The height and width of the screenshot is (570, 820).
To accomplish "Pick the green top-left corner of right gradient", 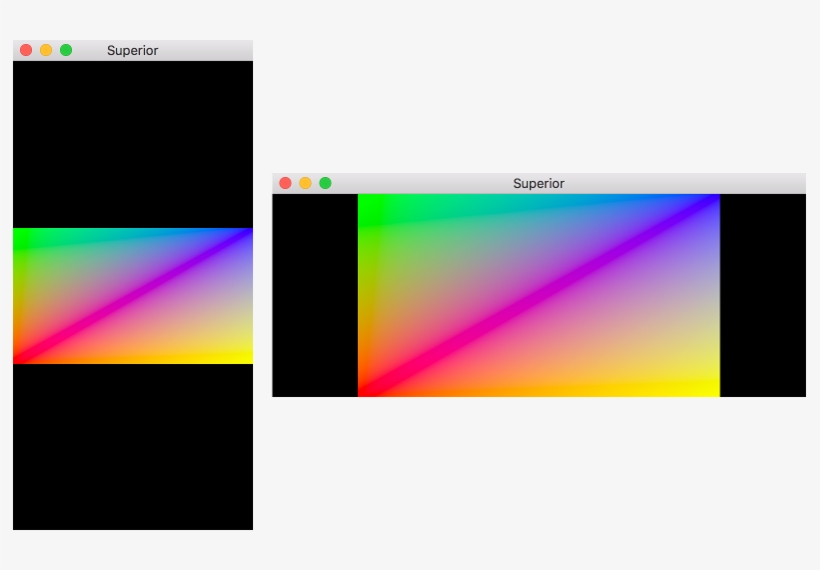I will click(x=366, y=202).
